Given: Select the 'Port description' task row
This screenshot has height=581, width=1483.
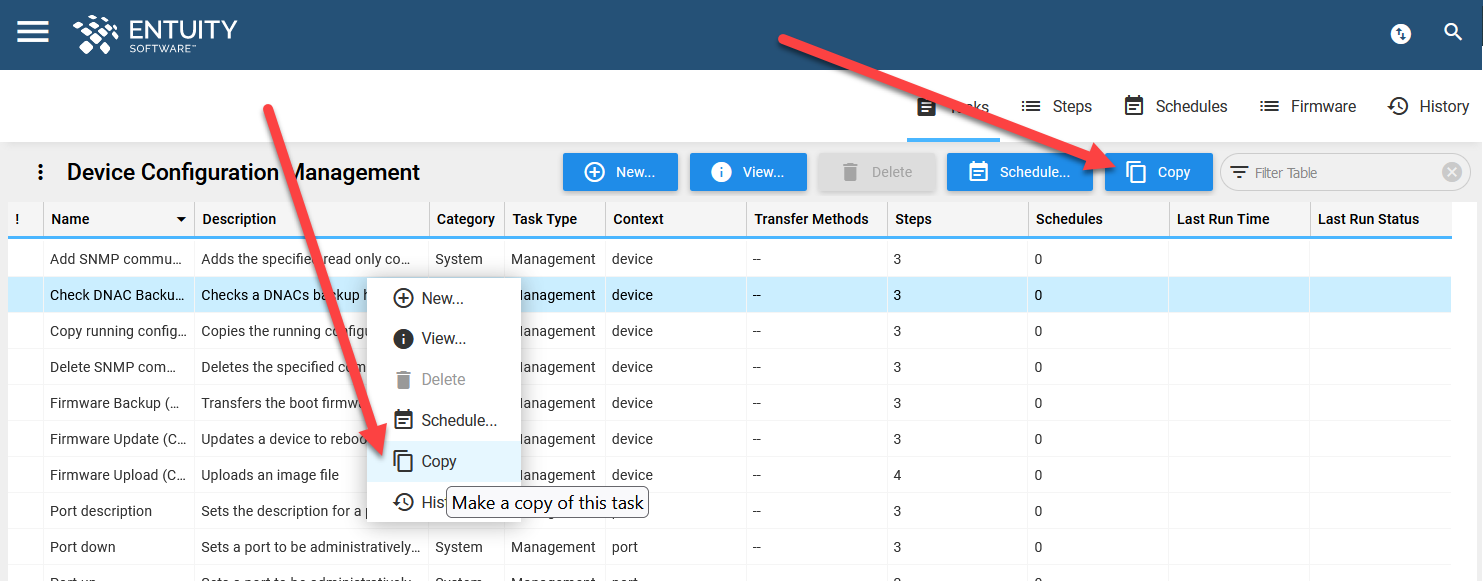Looking at the screenshot, I should pyautogui.click(x=730, y=511).
